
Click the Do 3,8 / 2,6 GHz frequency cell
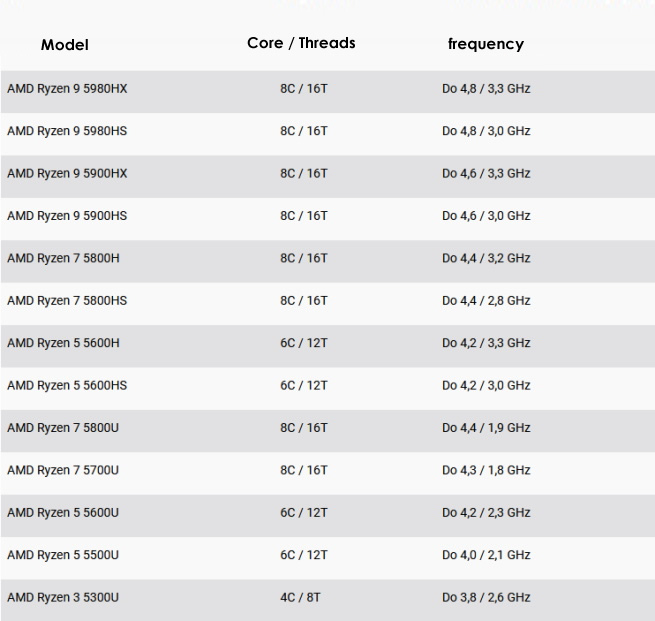[x=486, y=597]
